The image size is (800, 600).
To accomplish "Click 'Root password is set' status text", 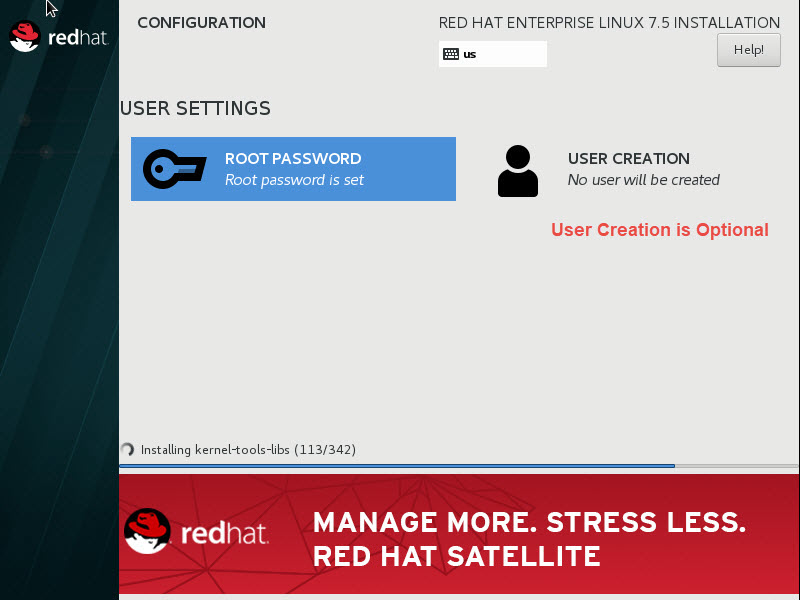I will click(294, 180).
